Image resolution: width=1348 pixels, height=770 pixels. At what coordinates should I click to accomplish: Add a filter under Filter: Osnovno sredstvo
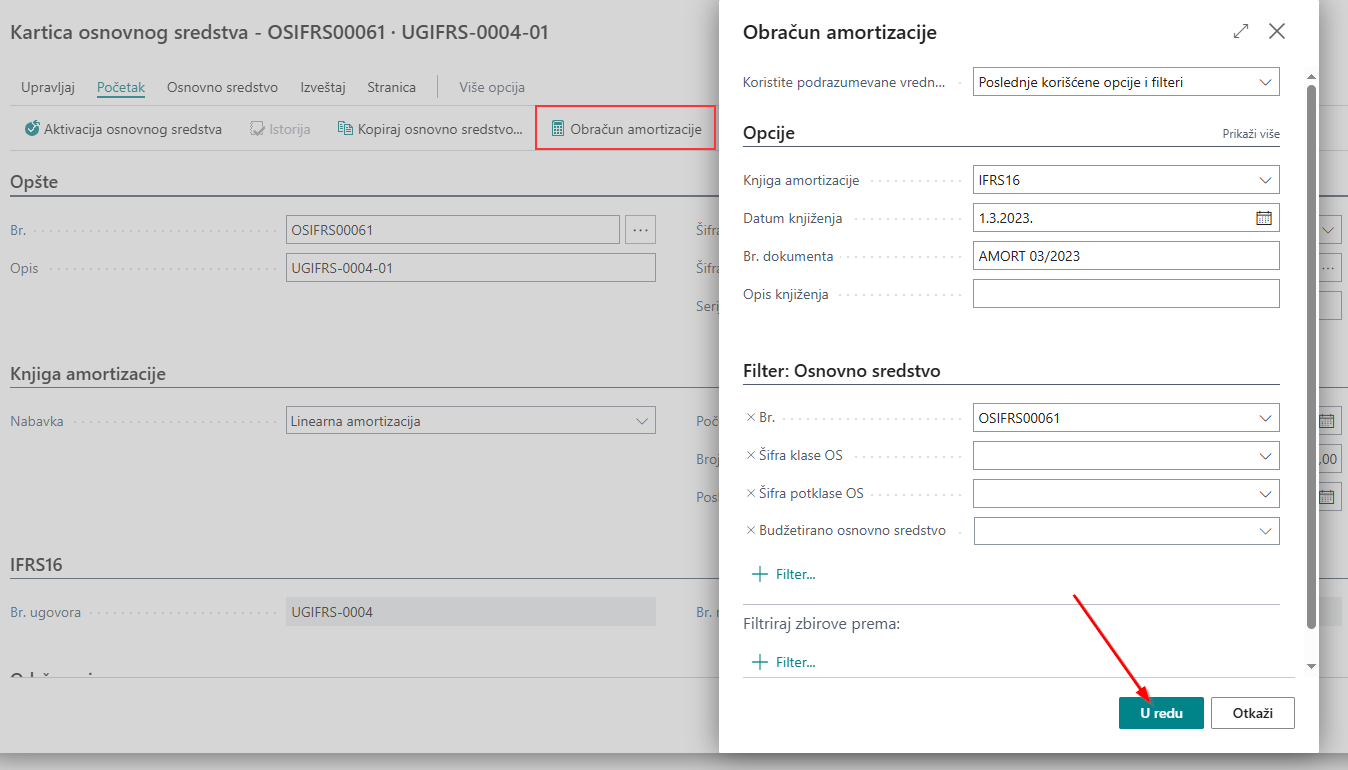pos(784,574)
